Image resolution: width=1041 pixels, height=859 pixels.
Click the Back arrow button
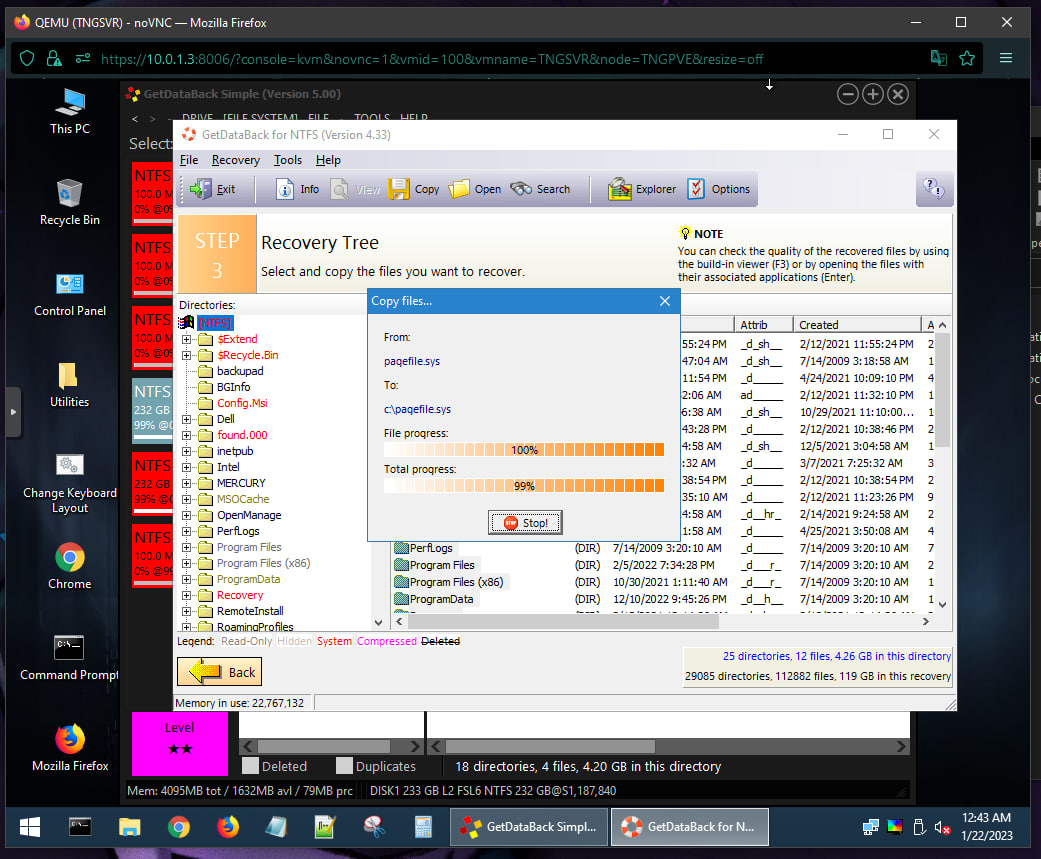(x=220, y=672)
